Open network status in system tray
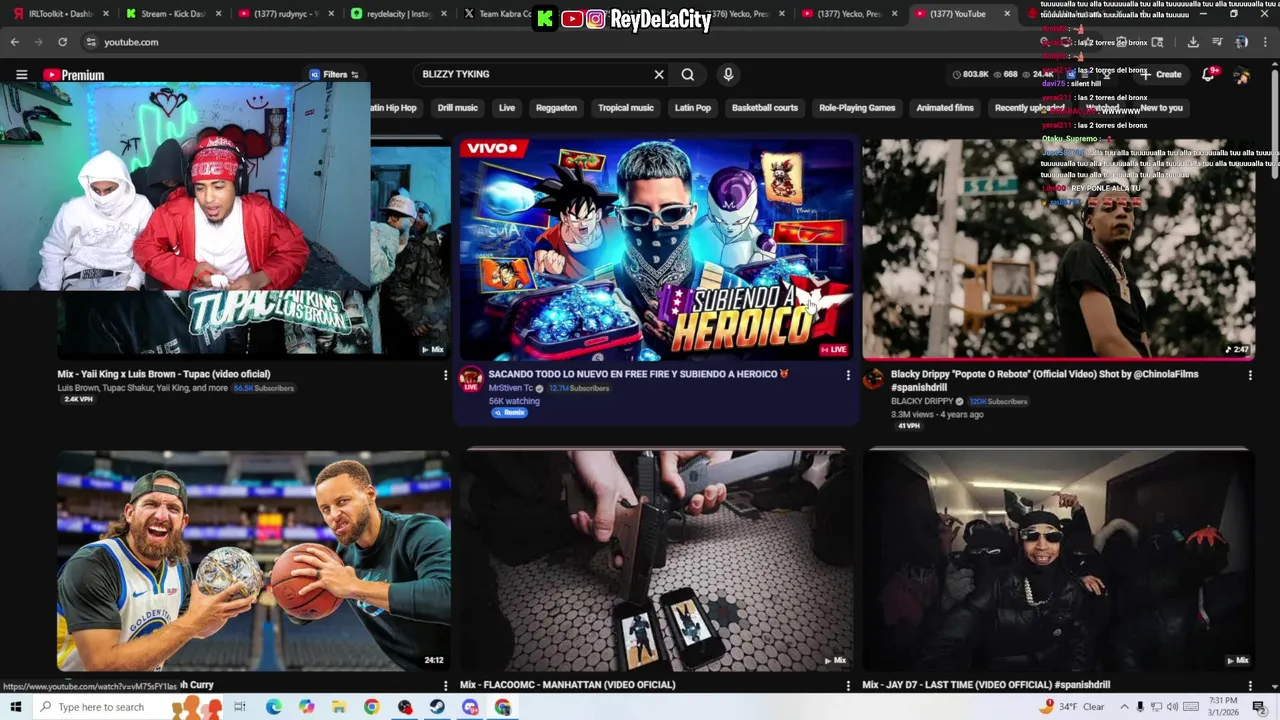1280x720 pixels. 1156,707
